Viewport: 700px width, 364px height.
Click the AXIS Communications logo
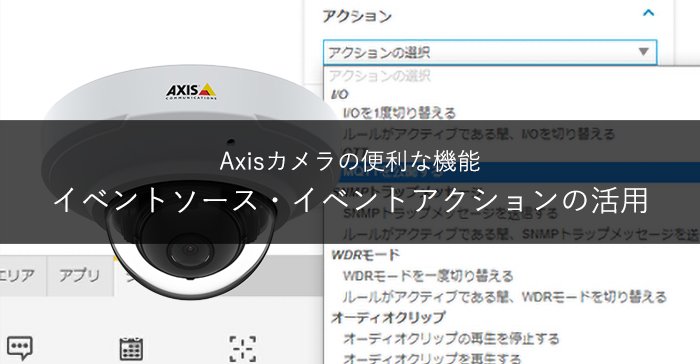click(191, 91)
